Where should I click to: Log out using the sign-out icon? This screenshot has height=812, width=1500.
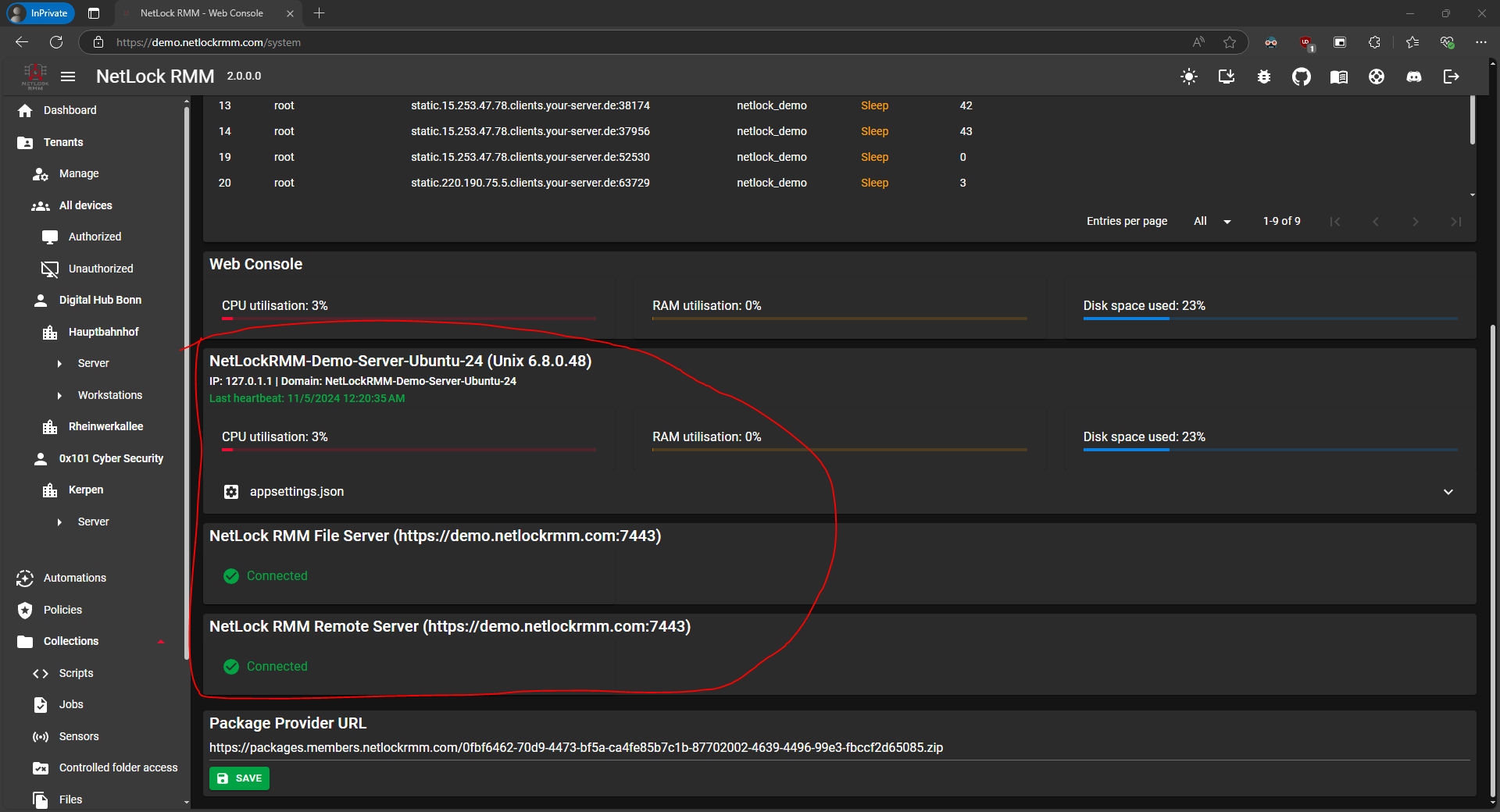pos(1452,77)
